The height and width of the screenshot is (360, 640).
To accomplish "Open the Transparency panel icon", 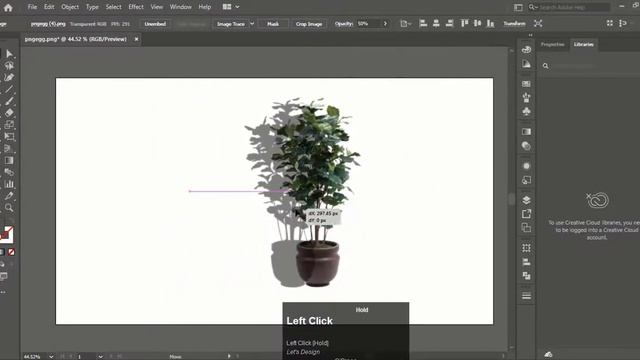I will [x=526, y=146].
